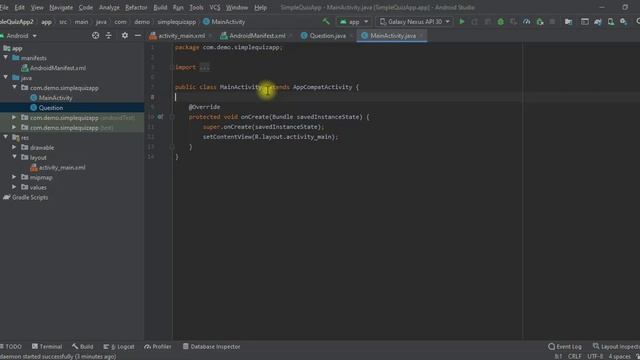This screenshot has height=360, width=640.
Task: Click the Gradle Scripts icon
Action: pyautogui.click(x=7, y=197)
